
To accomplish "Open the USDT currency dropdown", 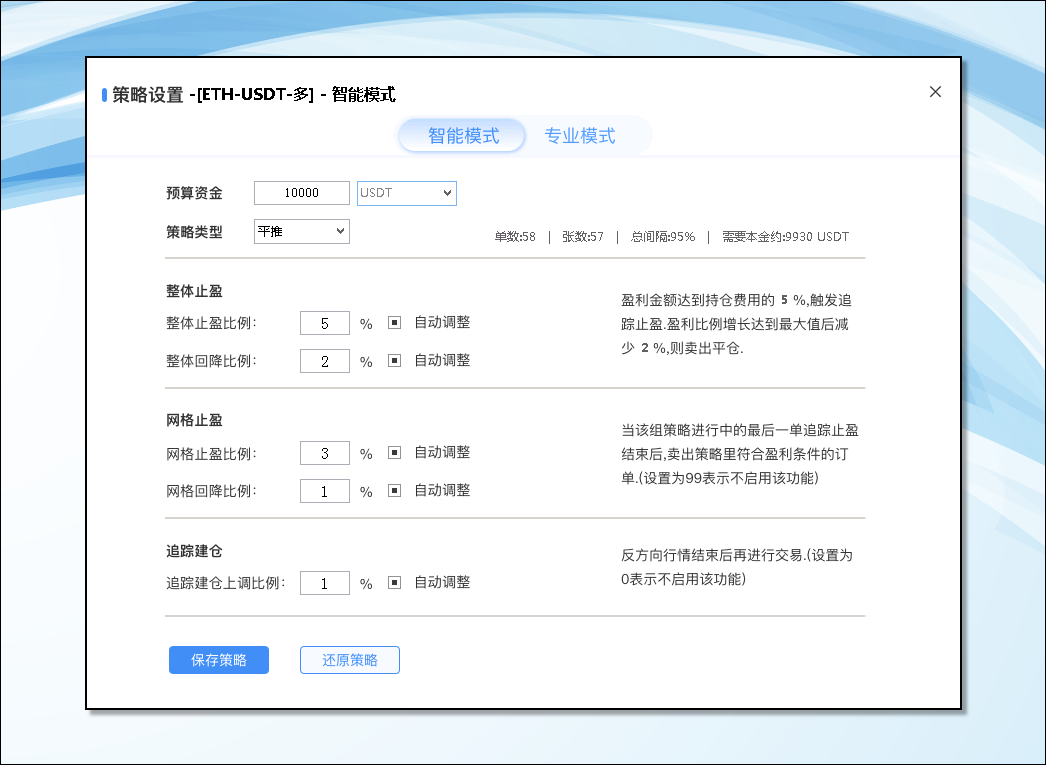I will tap(406, 193).
